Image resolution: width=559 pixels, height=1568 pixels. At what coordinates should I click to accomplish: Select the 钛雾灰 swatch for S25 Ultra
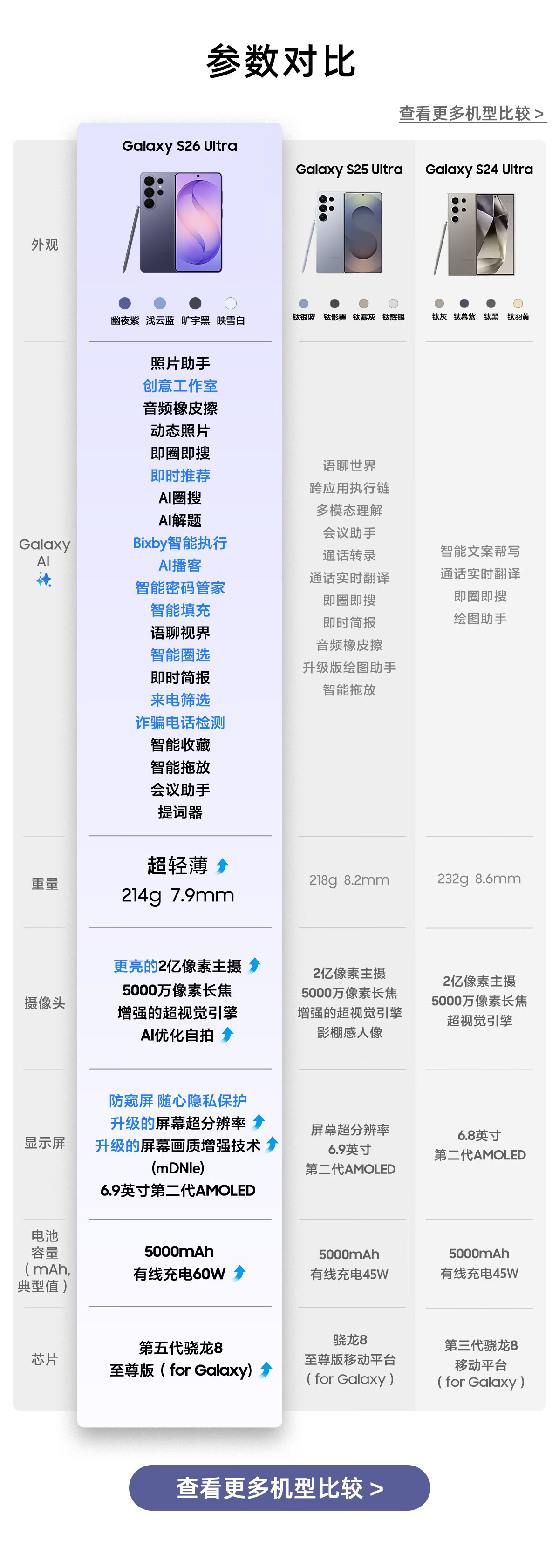pos(363,304)
